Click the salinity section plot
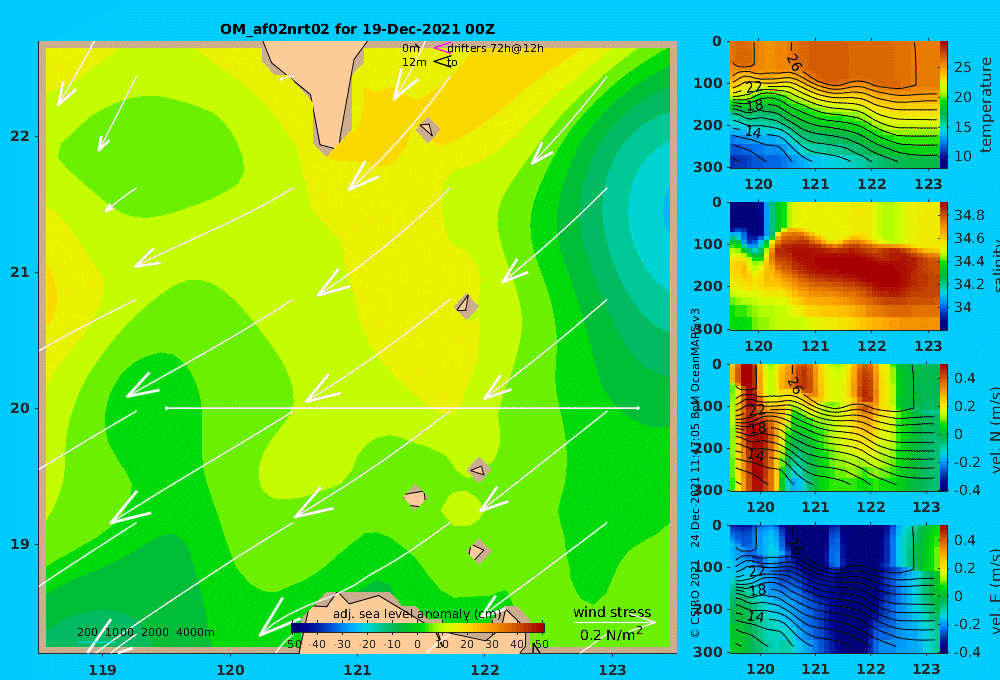This screenshot has height=680, width=1000. tap(834, 266)
